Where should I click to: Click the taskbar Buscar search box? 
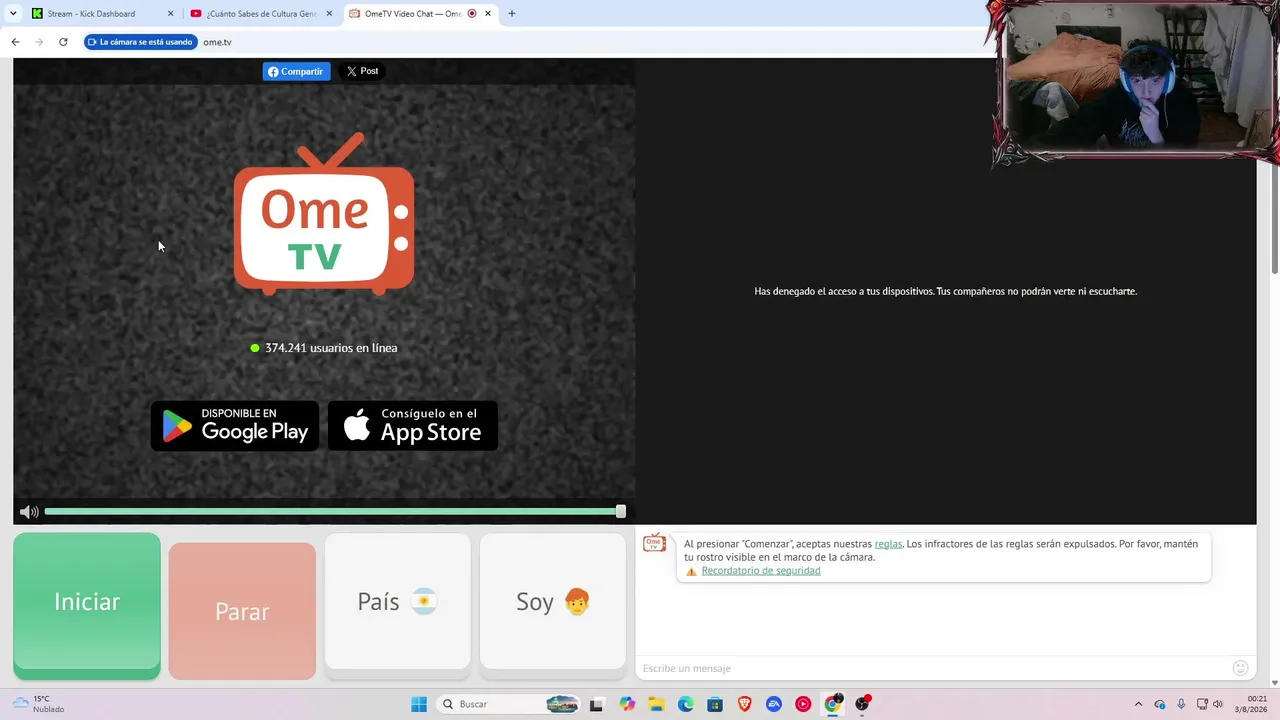coord(509,704)
